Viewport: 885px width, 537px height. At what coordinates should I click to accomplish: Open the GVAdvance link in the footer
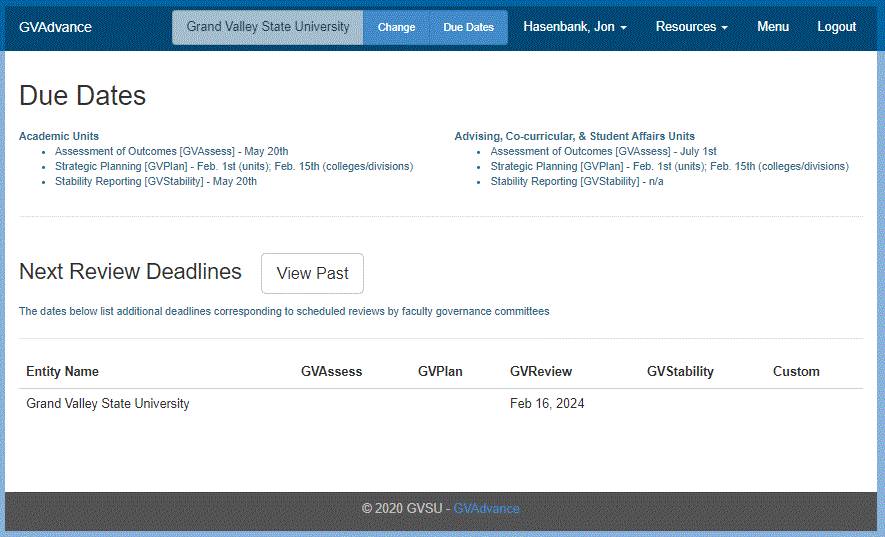point(486,508)
